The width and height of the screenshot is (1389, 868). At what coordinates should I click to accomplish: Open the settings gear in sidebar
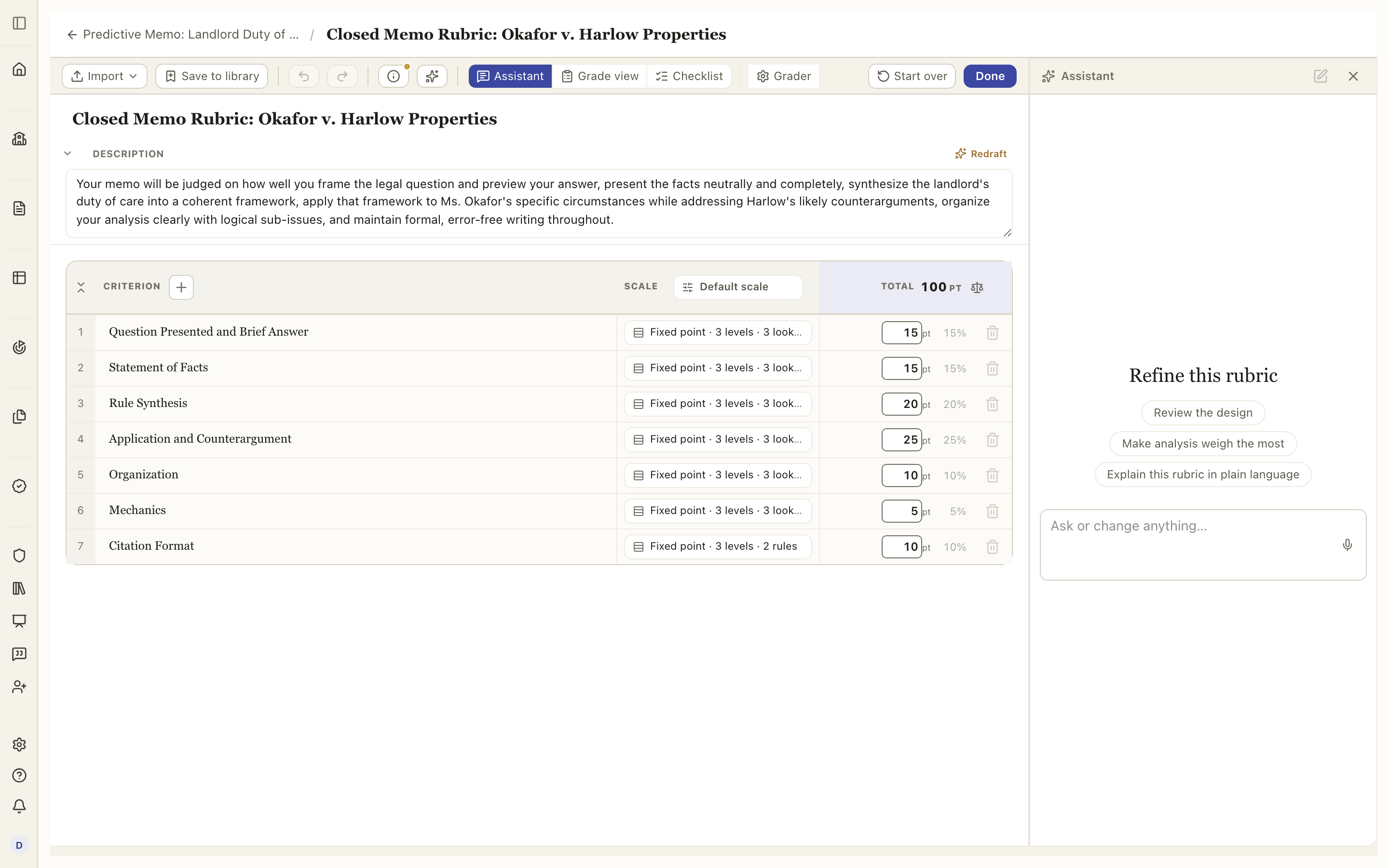[19, 745]
